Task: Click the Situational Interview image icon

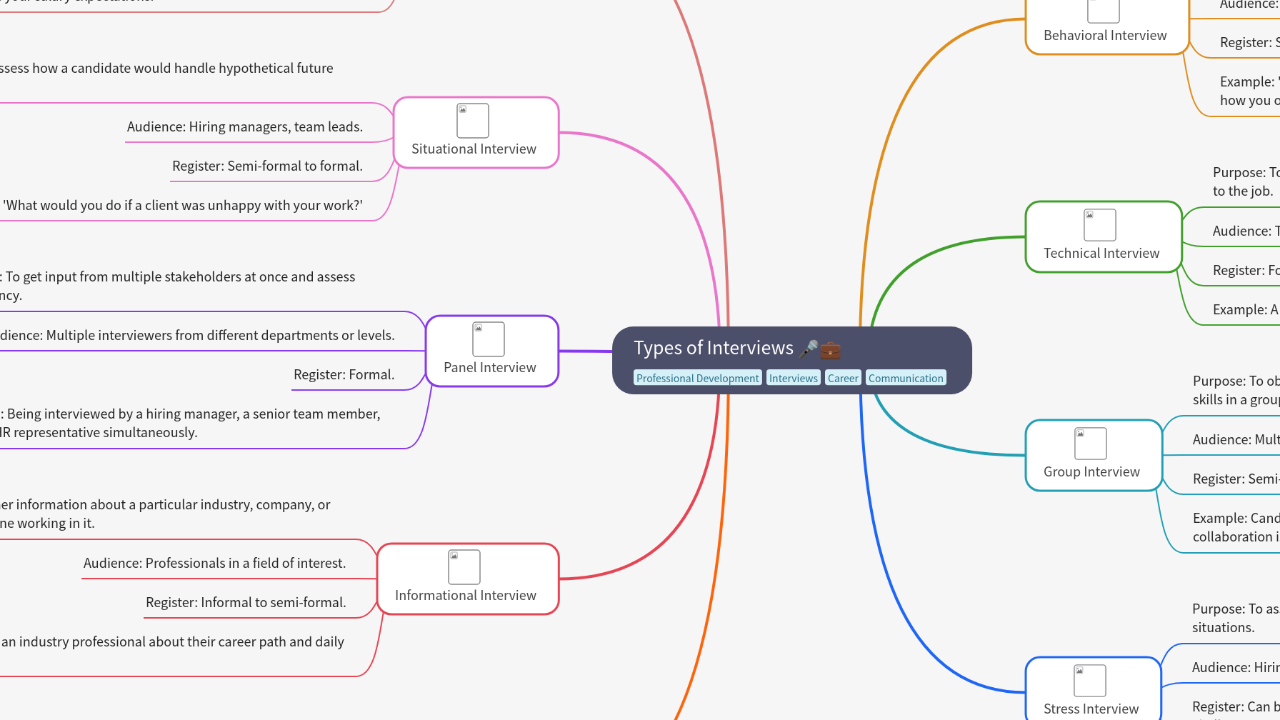Action: point(473,121)
